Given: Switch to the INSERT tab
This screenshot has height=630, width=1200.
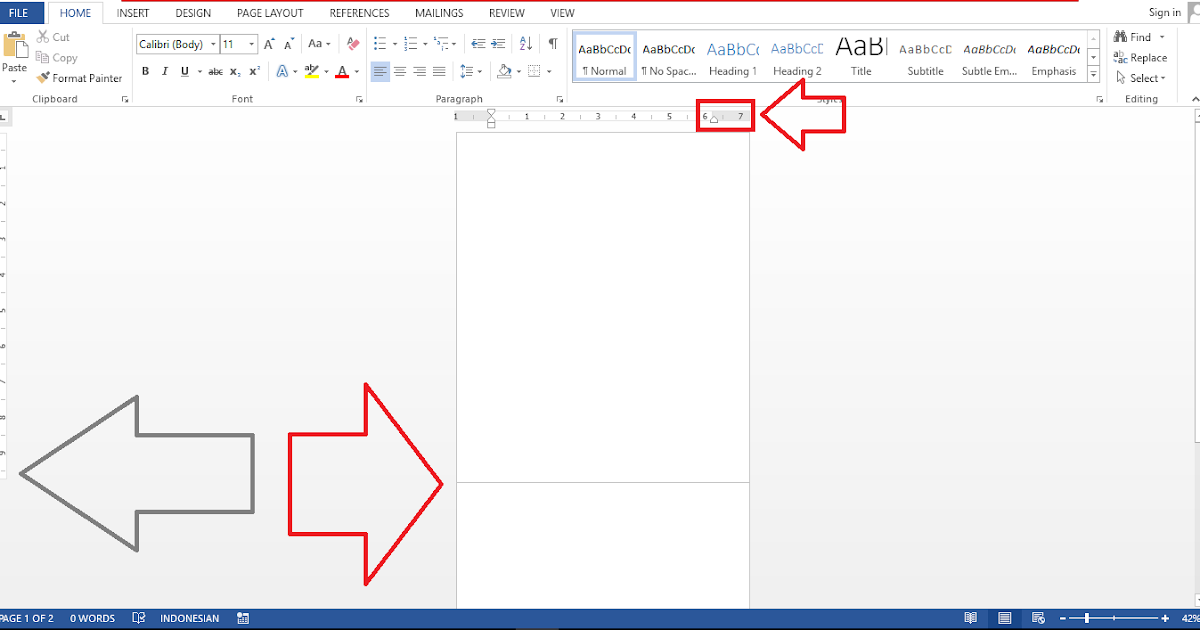Looking at the screenshot, I should (x=133, y=13).
